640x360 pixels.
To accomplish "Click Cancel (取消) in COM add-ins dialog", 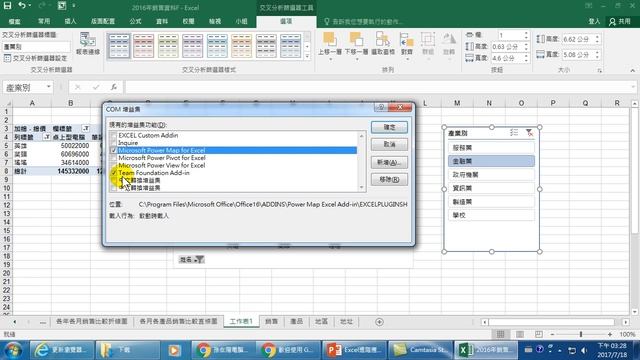I will pyautogui.click(x=389, y=144).
